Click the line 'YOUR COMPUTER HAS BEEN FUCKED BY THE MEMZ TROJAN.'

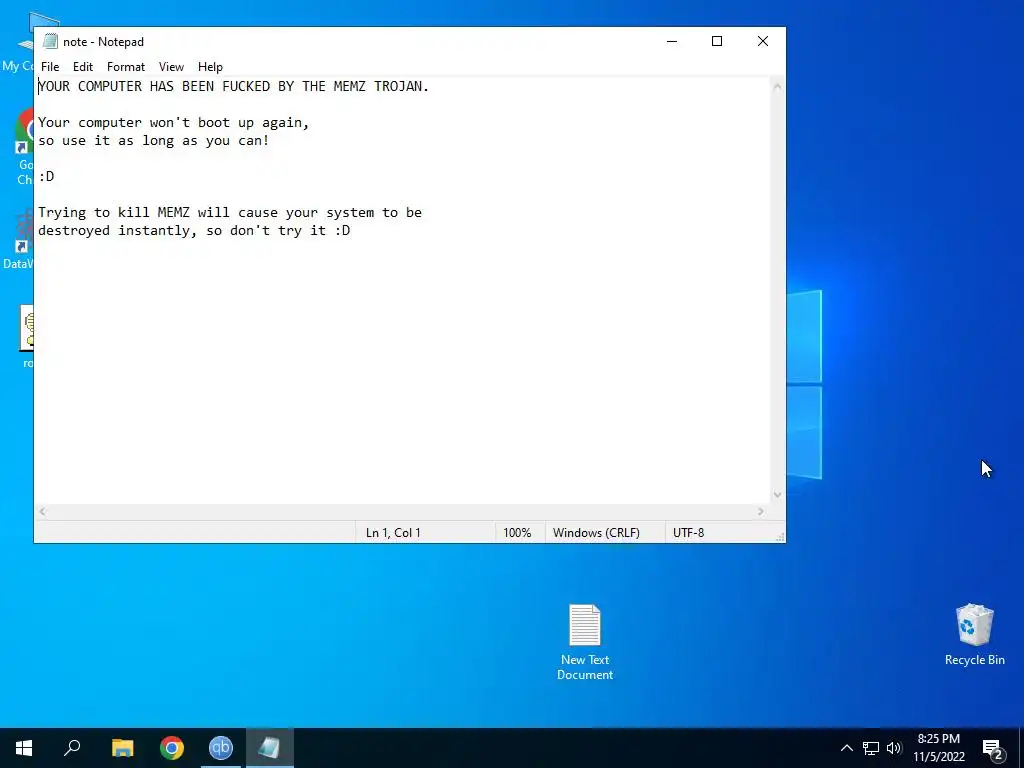[x=233, y=86]
